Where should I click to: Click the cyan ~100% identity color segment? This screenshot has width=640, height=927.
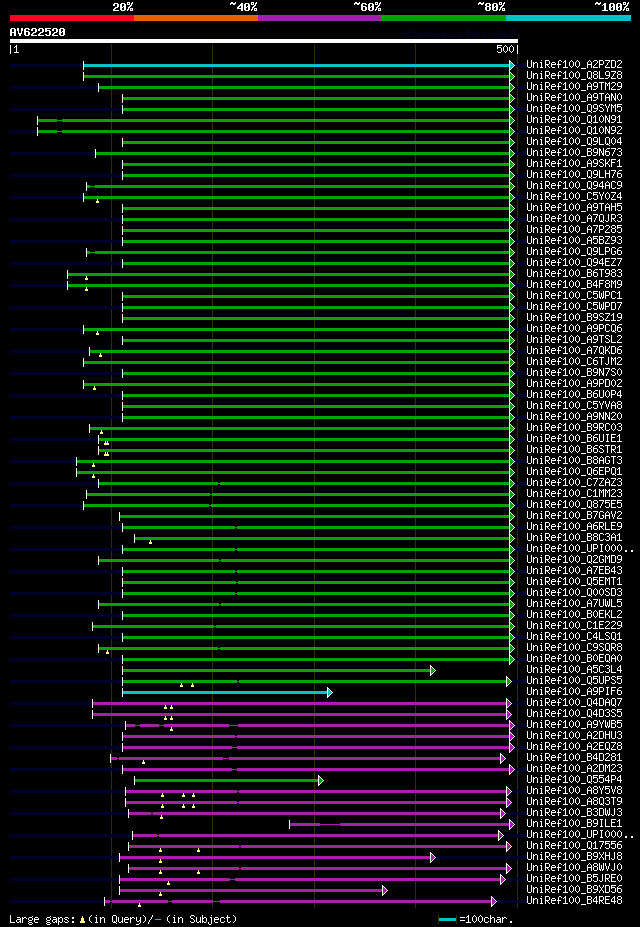pos(568,18)
